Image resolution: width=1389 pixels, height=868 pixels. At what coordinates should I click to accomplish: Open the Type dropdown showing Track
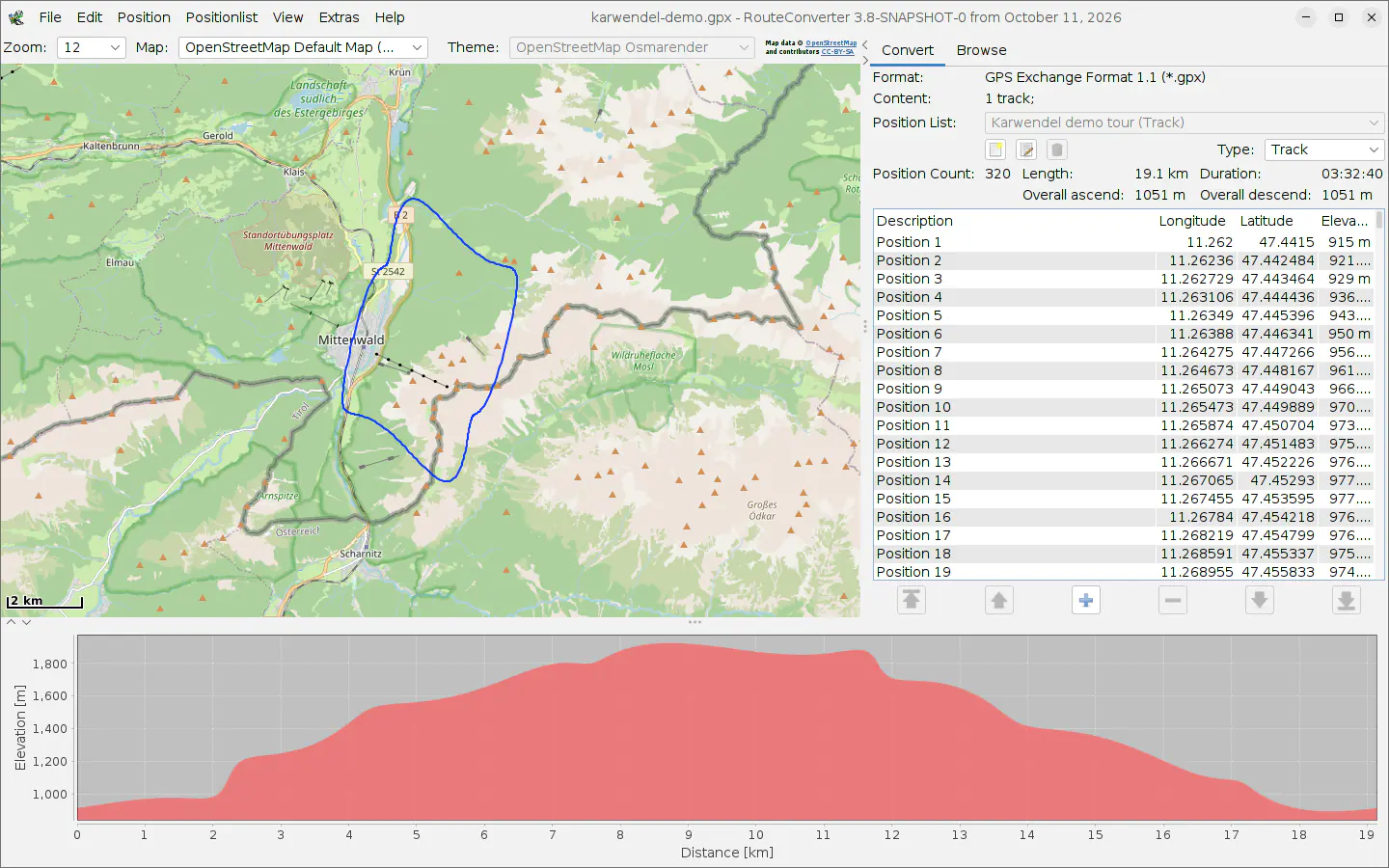[x=1324, y=149]
